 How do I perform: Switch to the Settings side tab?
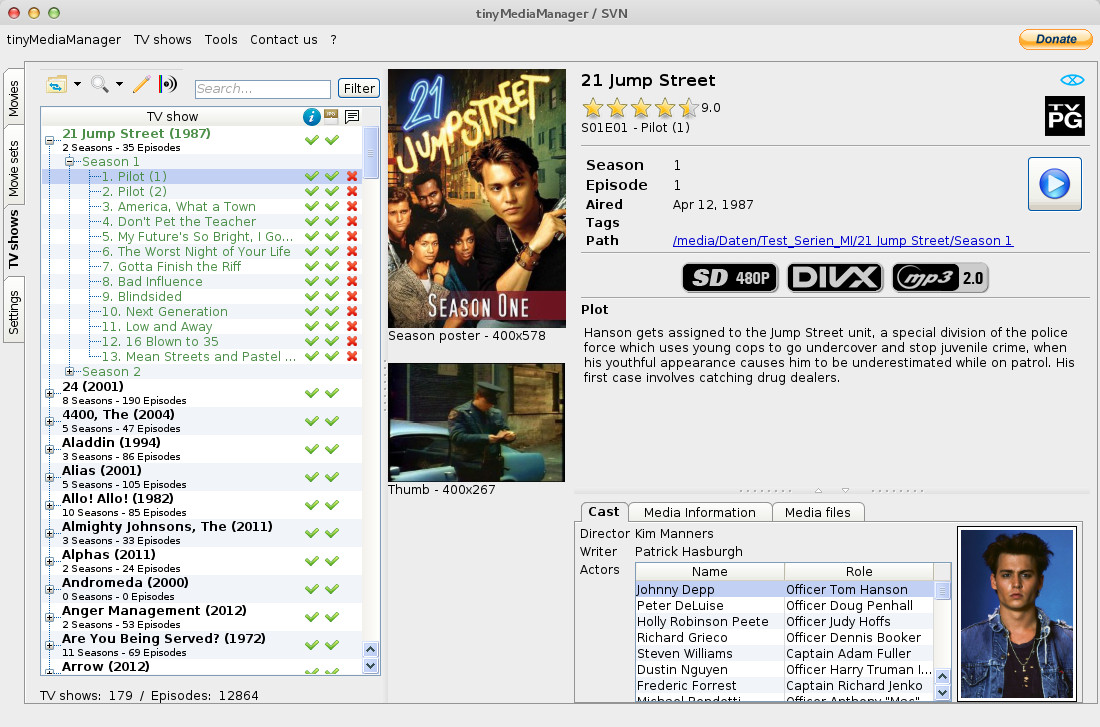13,312
